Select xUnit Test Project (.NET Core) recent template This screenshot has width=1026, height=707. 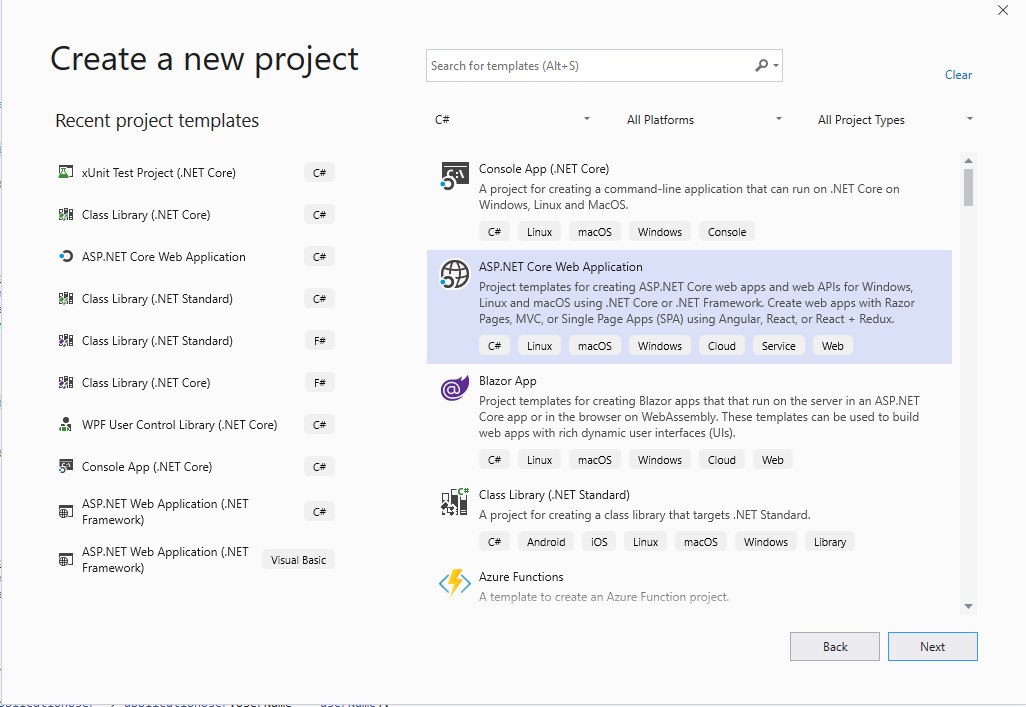(x=195, y=172)
